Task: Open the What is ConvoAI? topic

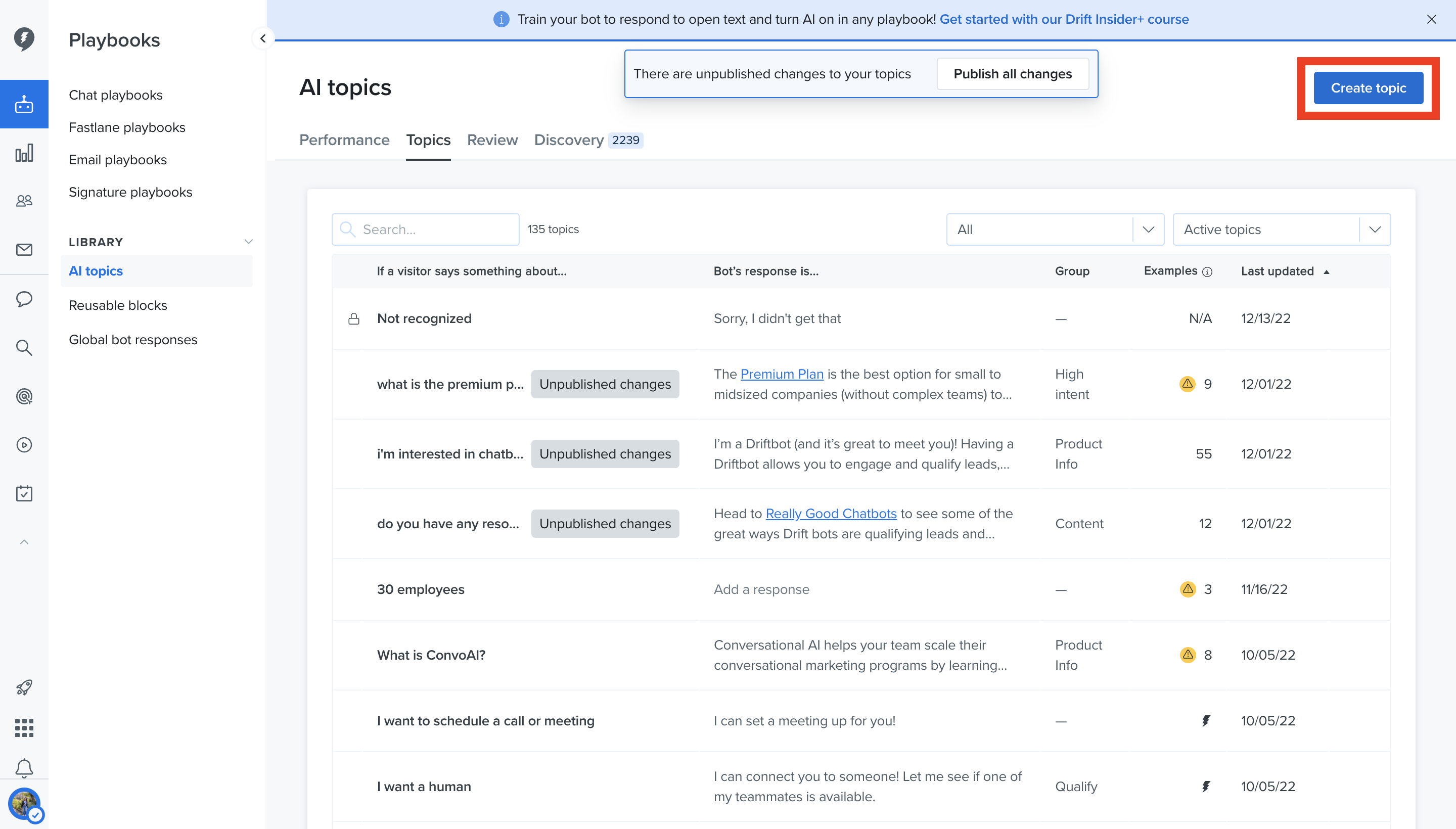Action: click(431, 655)
